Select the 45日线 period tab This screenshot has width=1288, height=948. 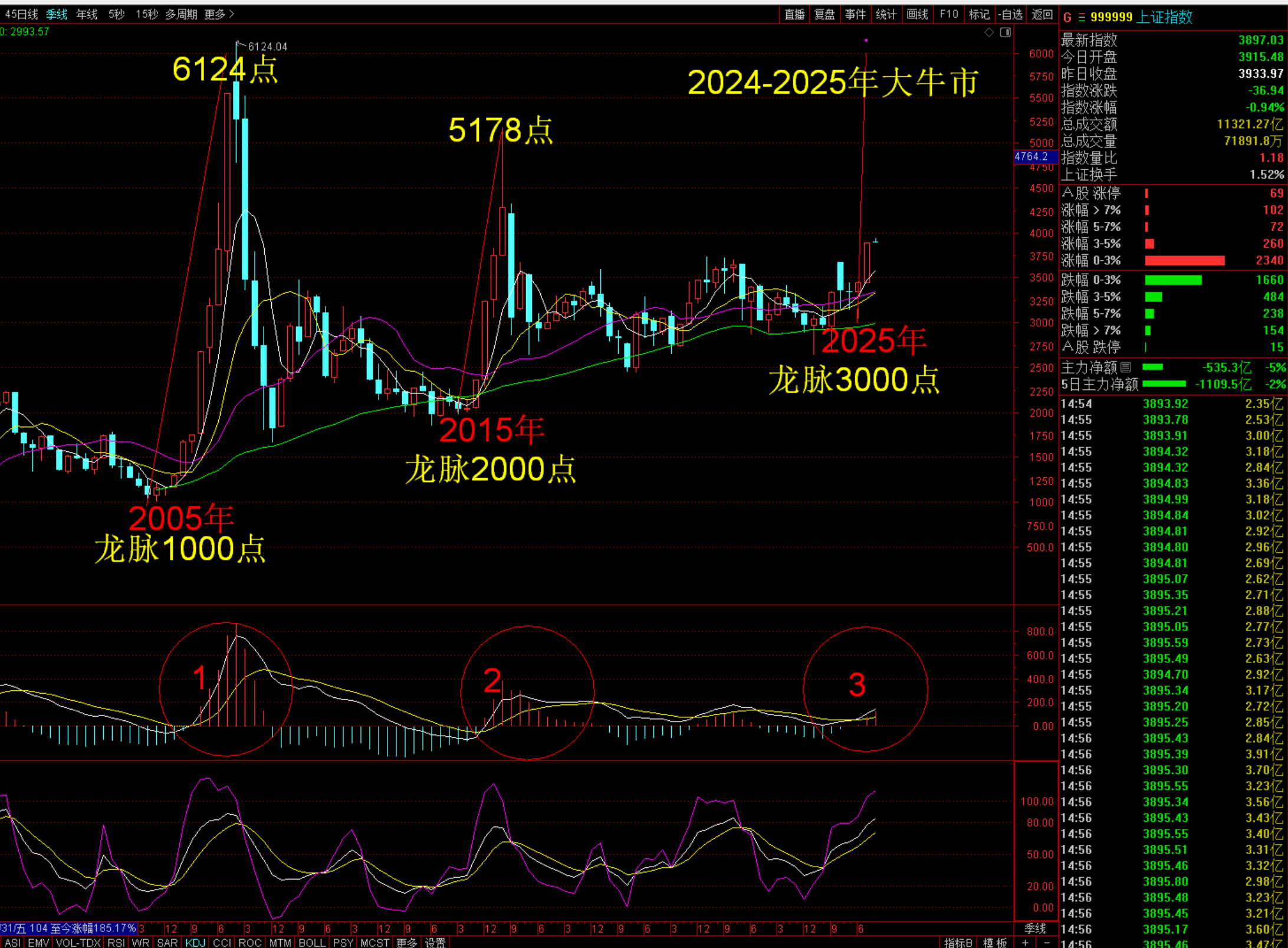(21, 14)
